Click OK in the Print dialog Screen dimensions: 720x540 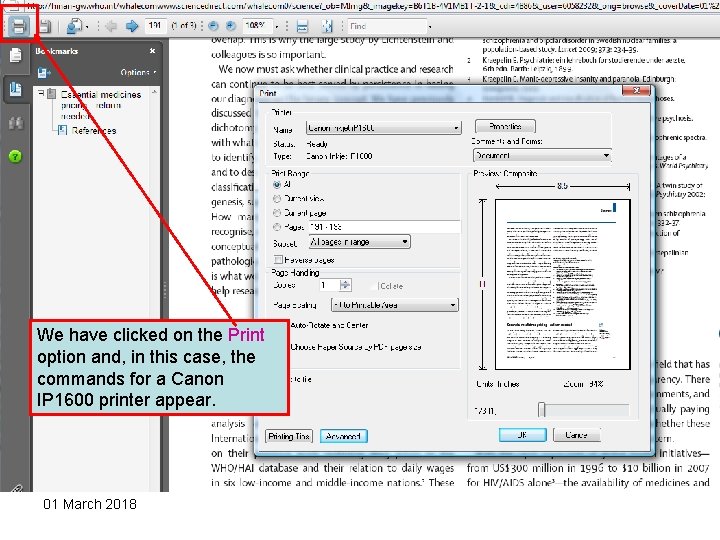point(523,435)
